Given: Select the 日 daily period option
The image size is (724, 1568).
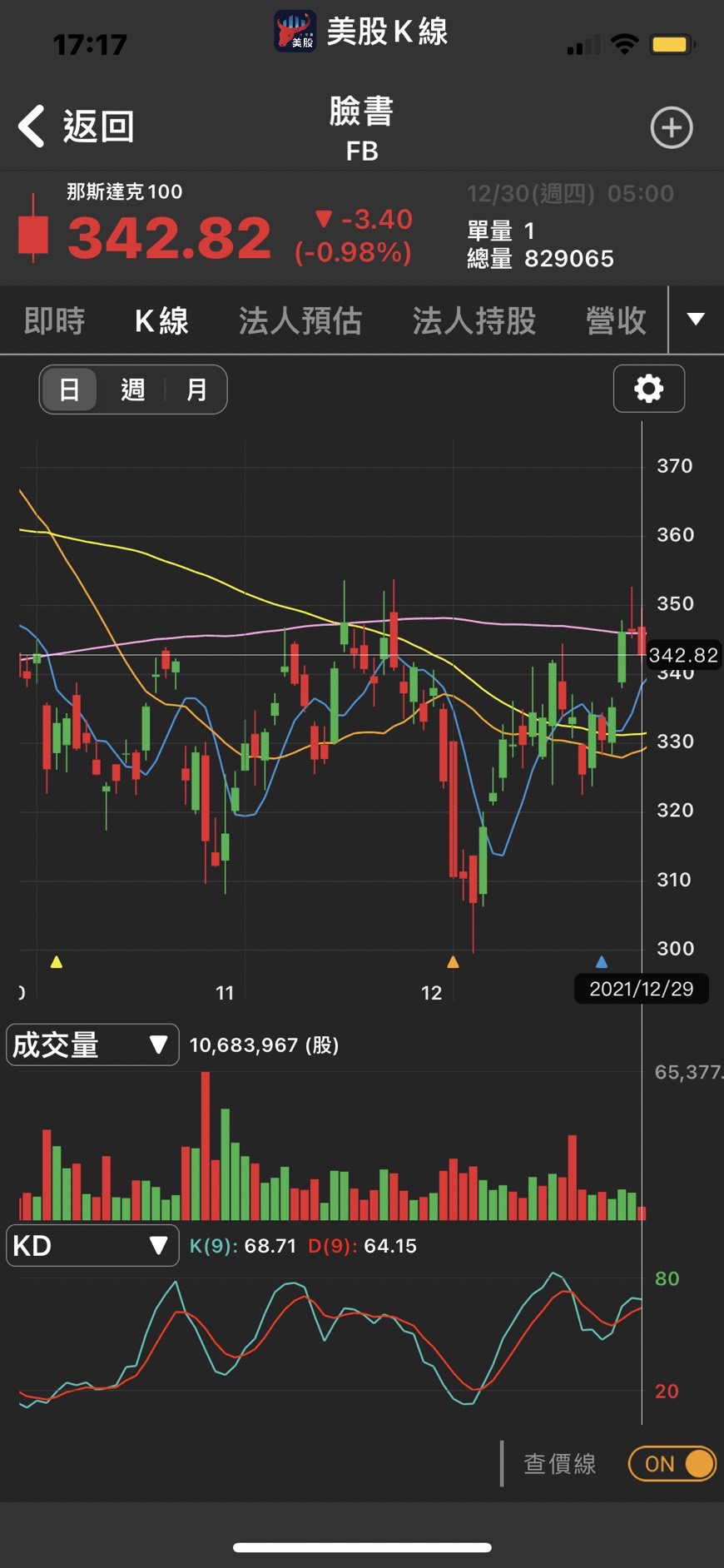Looking at the screenshot, I should pyautogui.click(x=70, y=390).
